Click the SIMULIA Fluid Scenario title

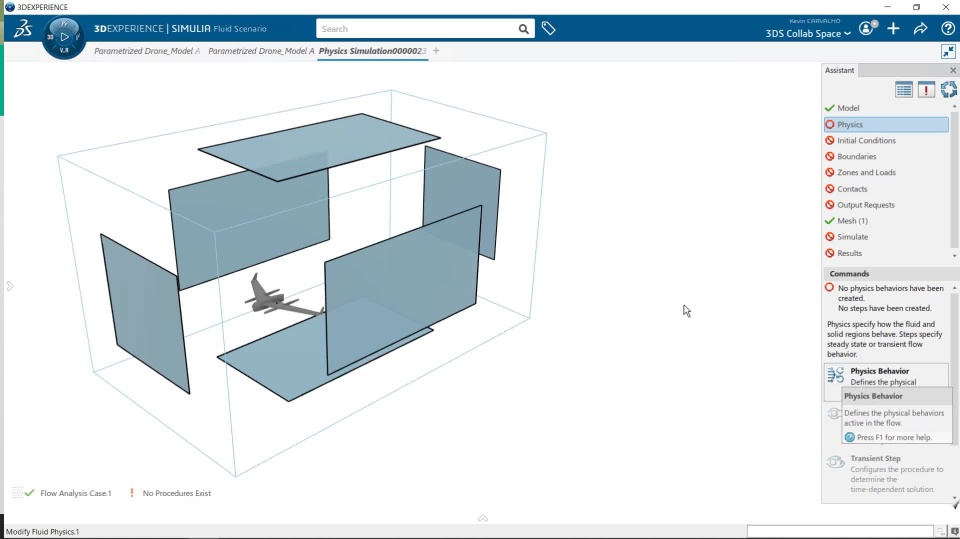219,29
